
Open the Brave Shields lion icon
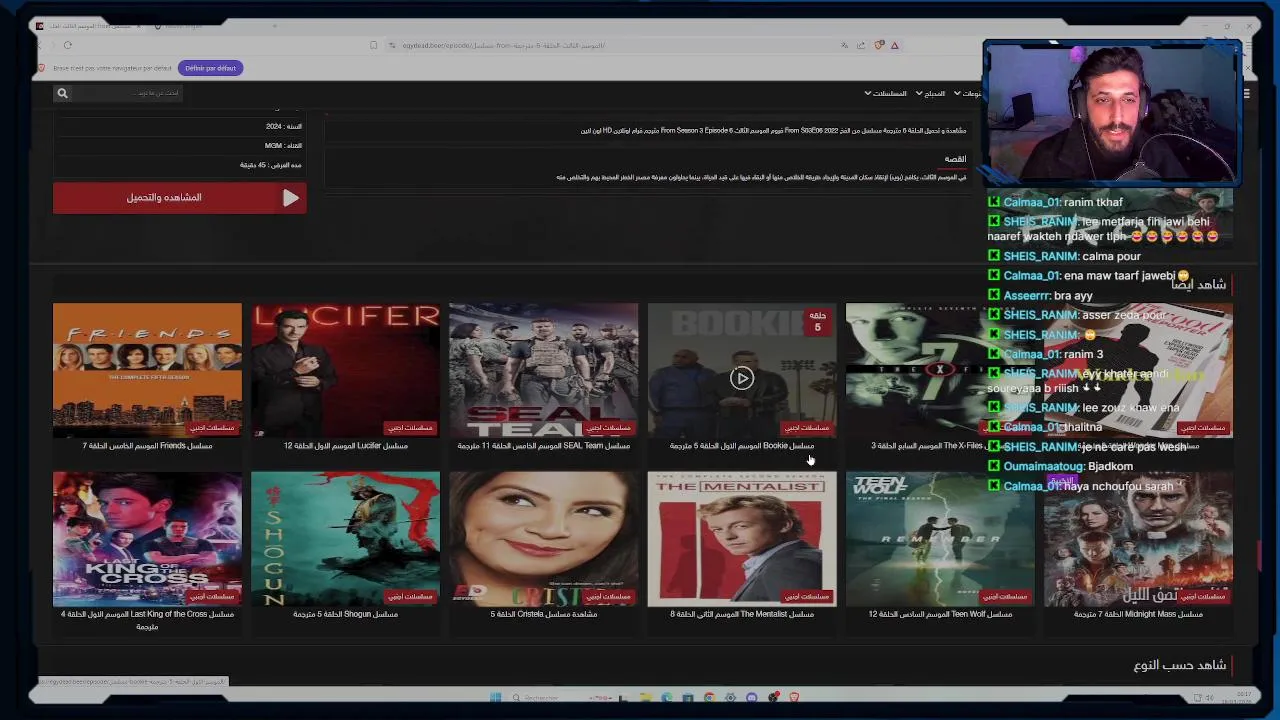coord(879,45)
